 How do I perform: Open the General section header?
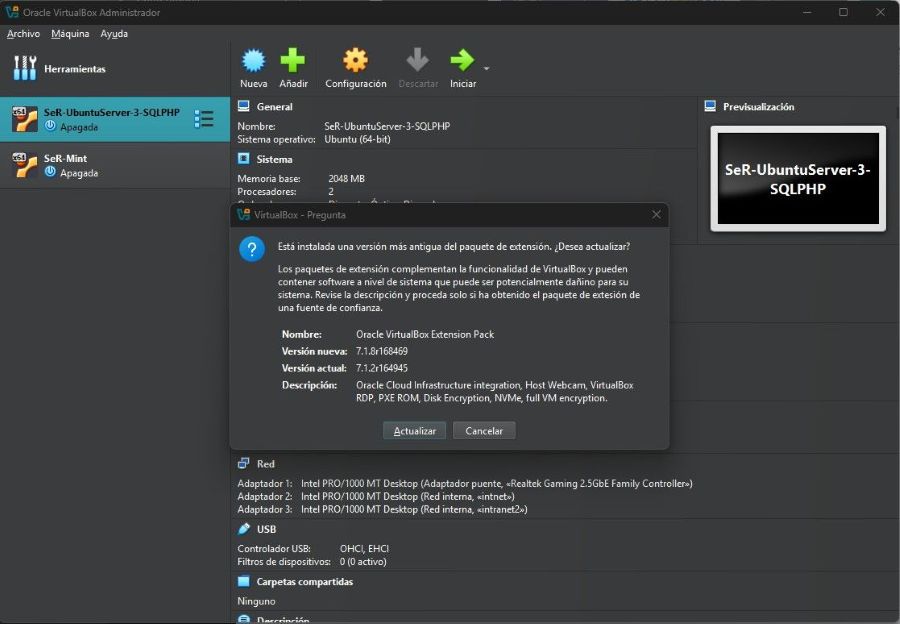[x=274, y=107]
